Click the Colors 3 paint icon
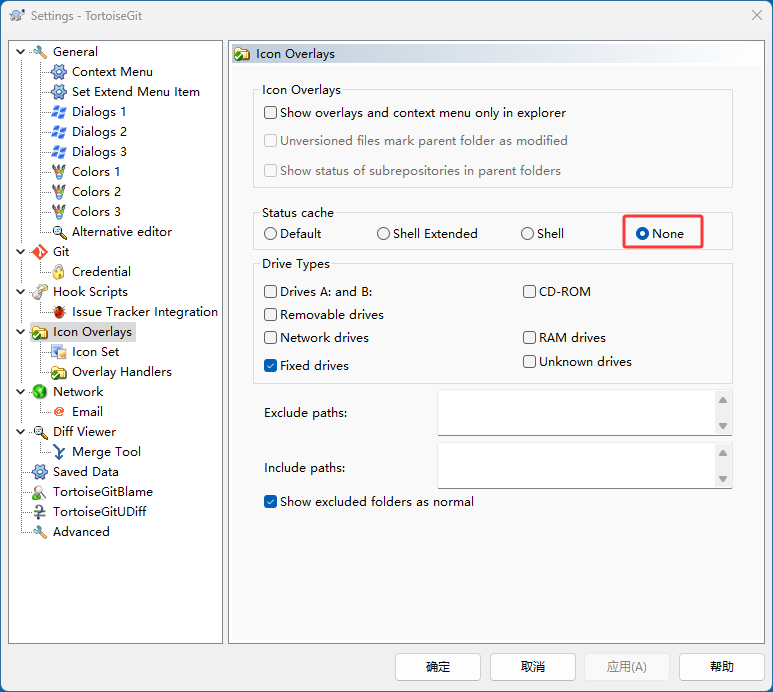This screenshot has height=692, width=773. [x=59, y=212]
